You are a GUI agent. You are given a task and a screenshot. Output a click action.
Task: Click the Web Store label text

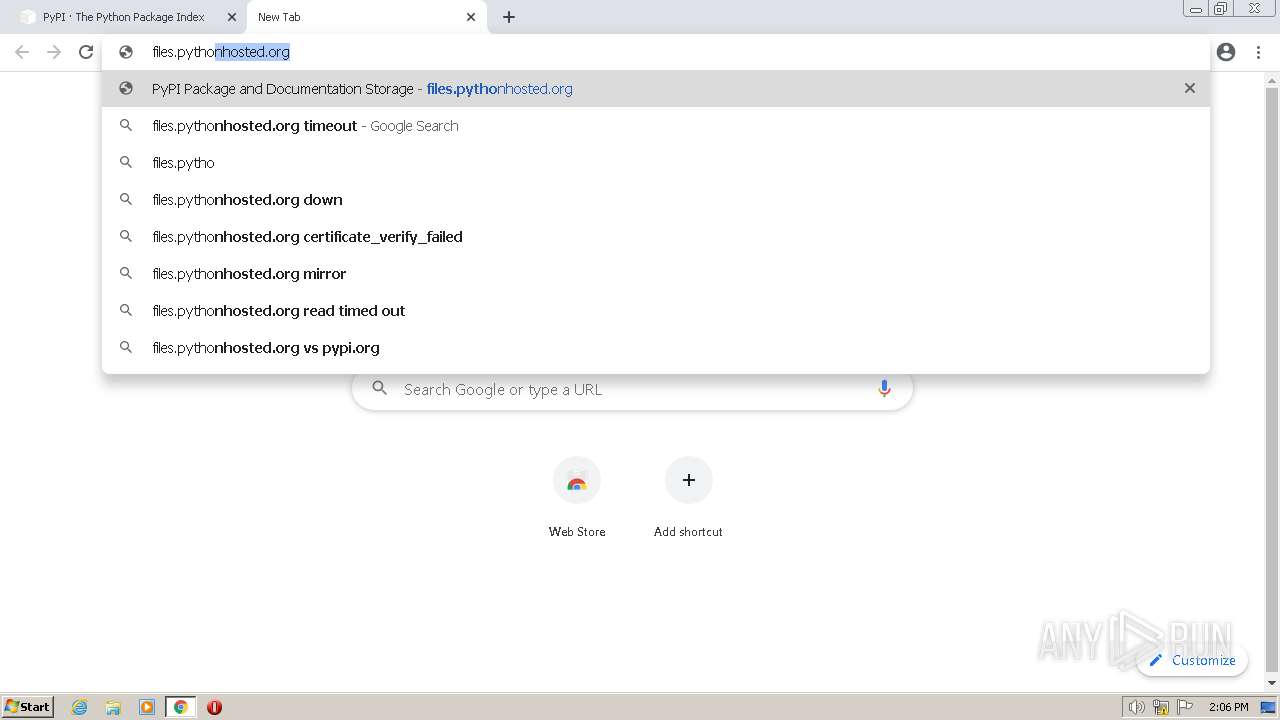coord(577,532)
